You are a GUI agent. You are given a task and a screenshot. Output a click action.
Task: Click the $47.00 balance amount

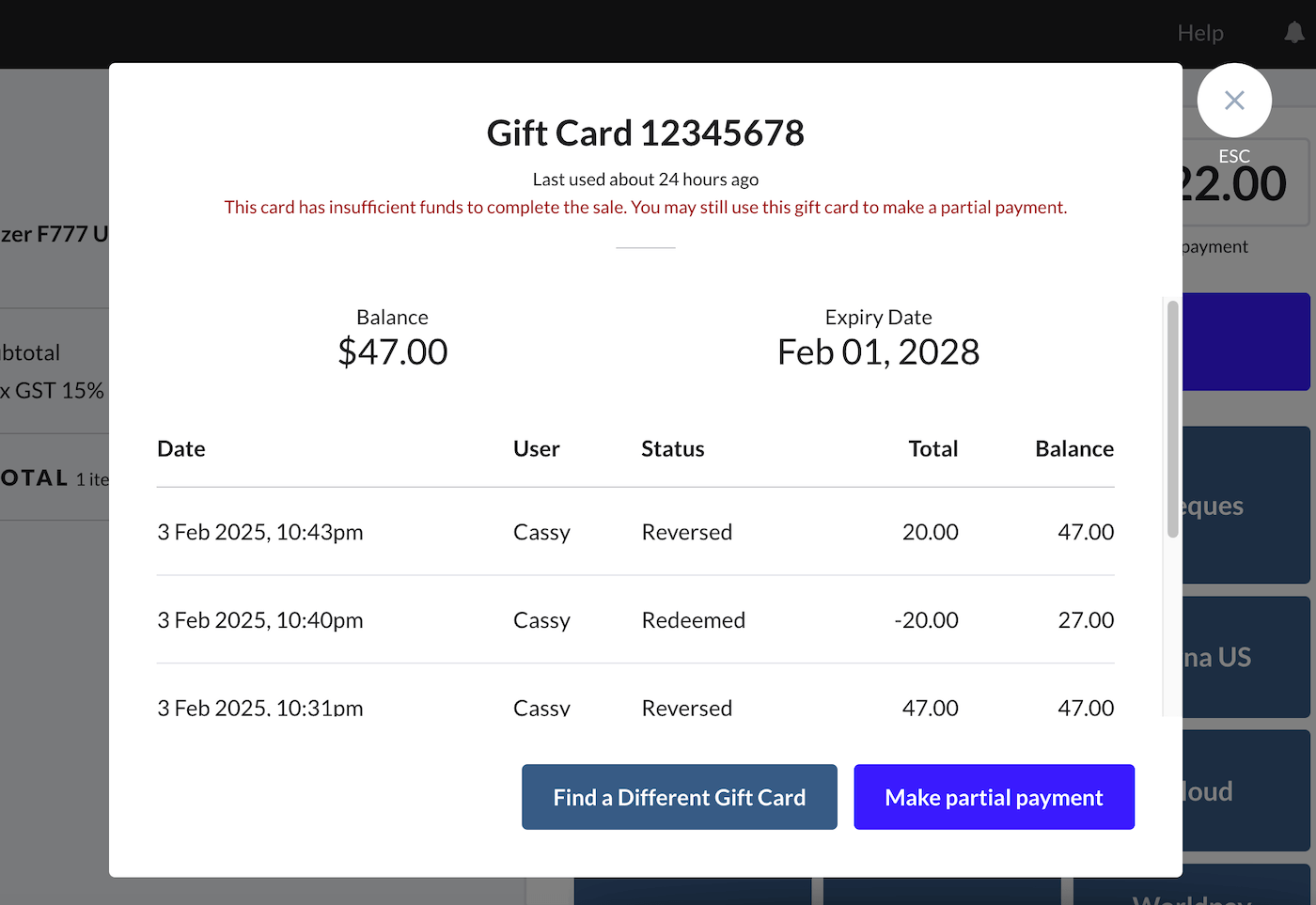click(x=393, y=352)
